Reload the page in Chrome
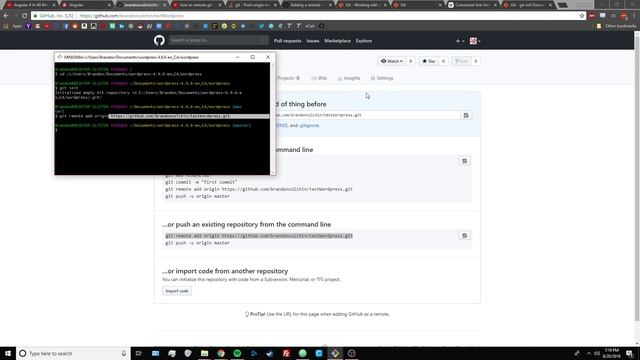This screenshot has height=360, width=640. 24,16
